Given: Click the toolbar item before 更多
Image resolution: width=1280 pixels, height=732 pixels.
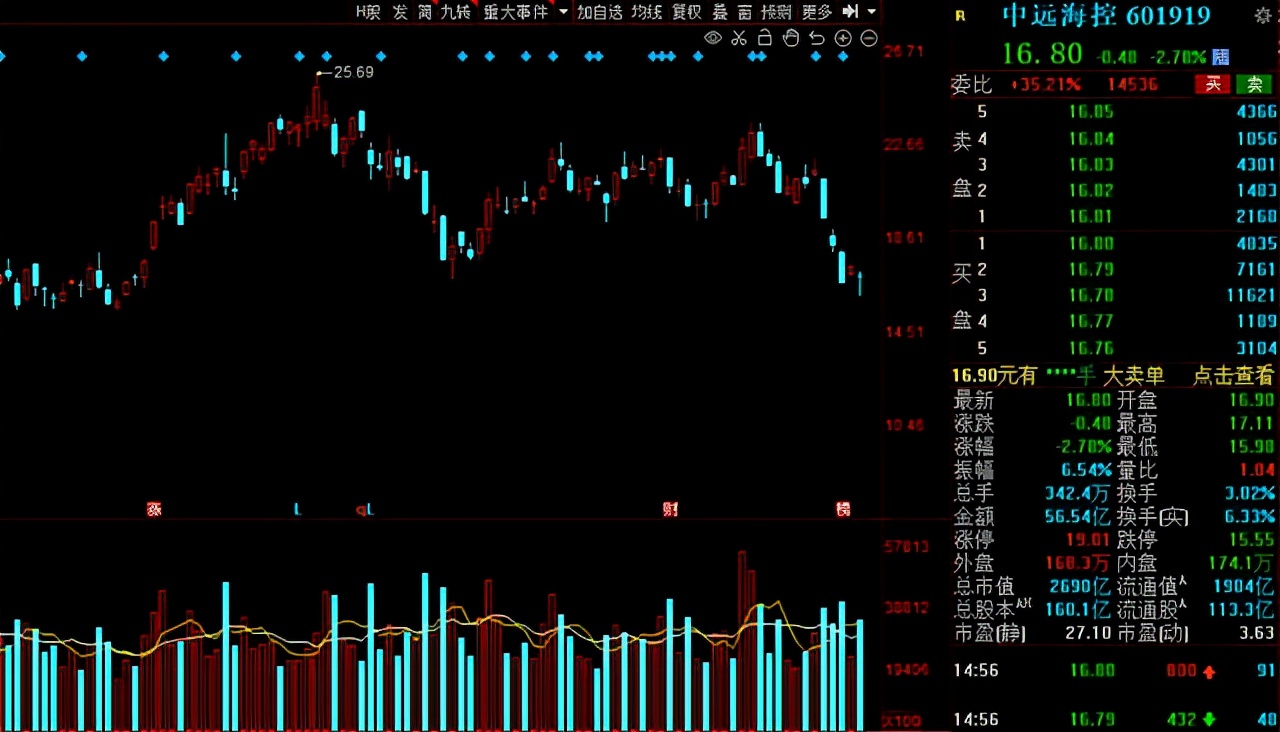Looking at the screenshot, I should click(777, 12).
